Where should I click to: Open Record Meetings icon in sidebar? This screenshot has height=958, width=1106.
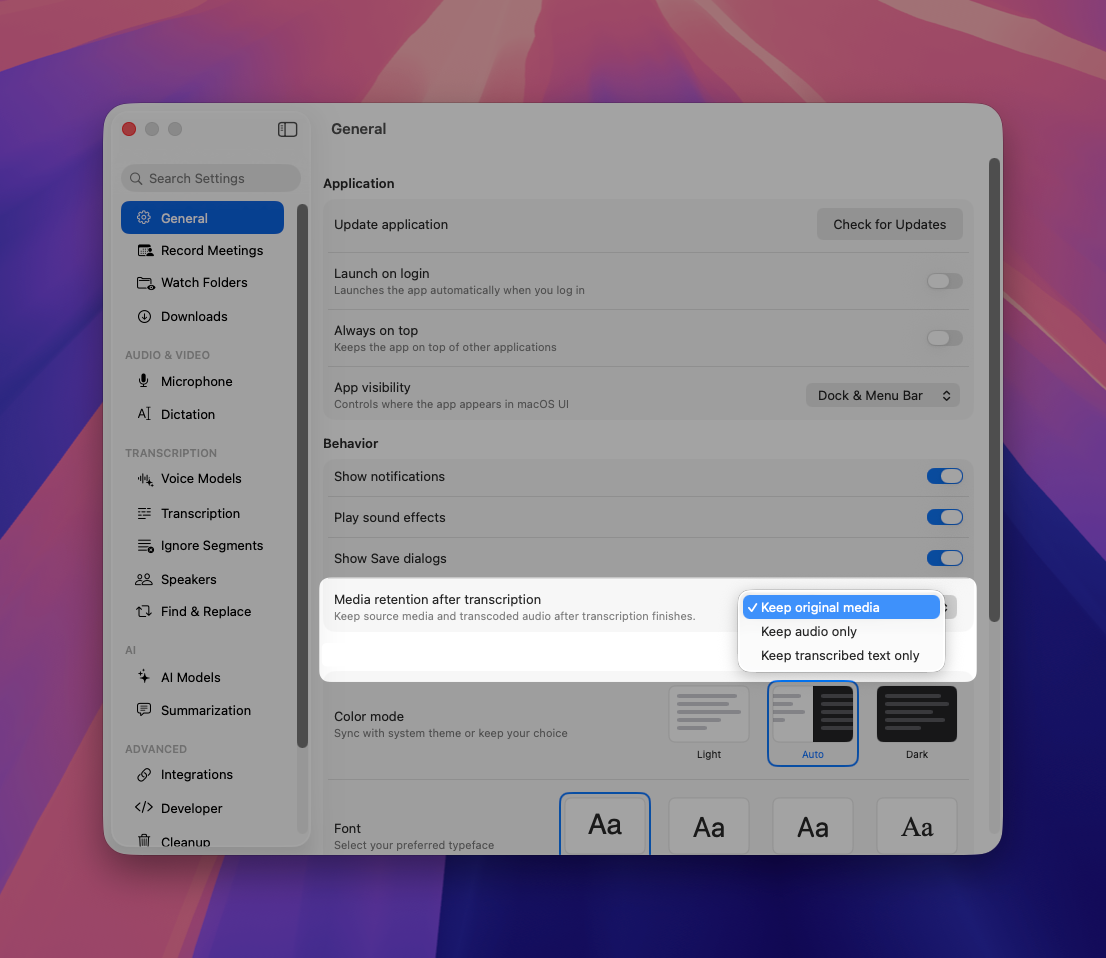click(x=145, y=250)
